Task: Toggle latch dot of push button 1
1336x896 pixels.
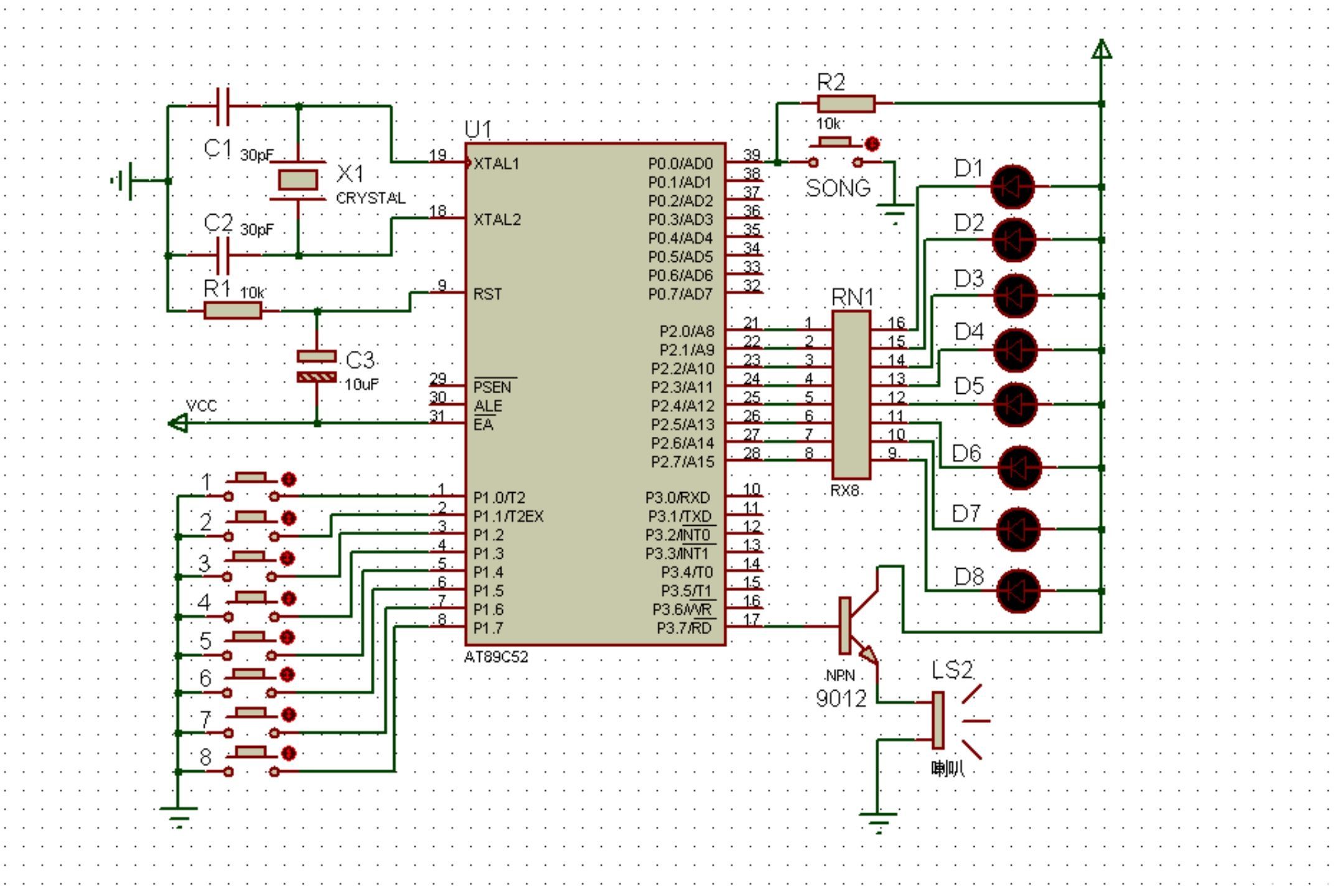Action: click(x=288, y=479)
